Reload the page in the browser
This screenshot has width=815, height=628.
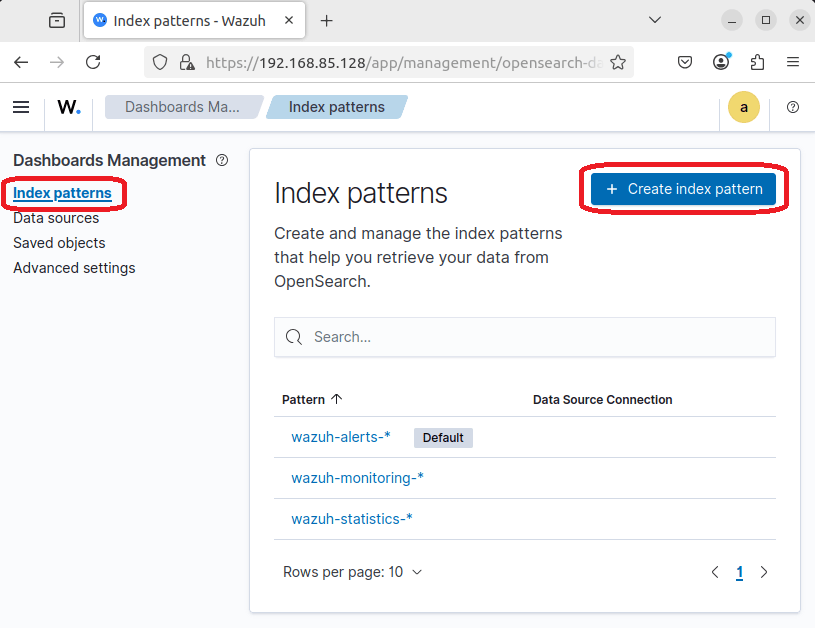coord(93,62)
